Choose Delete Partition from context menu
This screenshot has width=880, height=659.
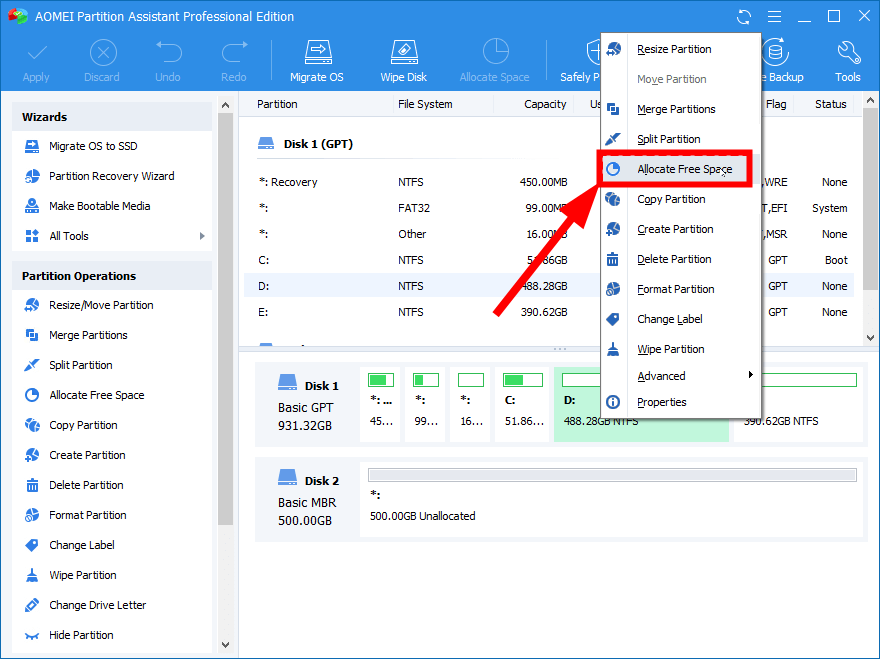click(674, 259)
